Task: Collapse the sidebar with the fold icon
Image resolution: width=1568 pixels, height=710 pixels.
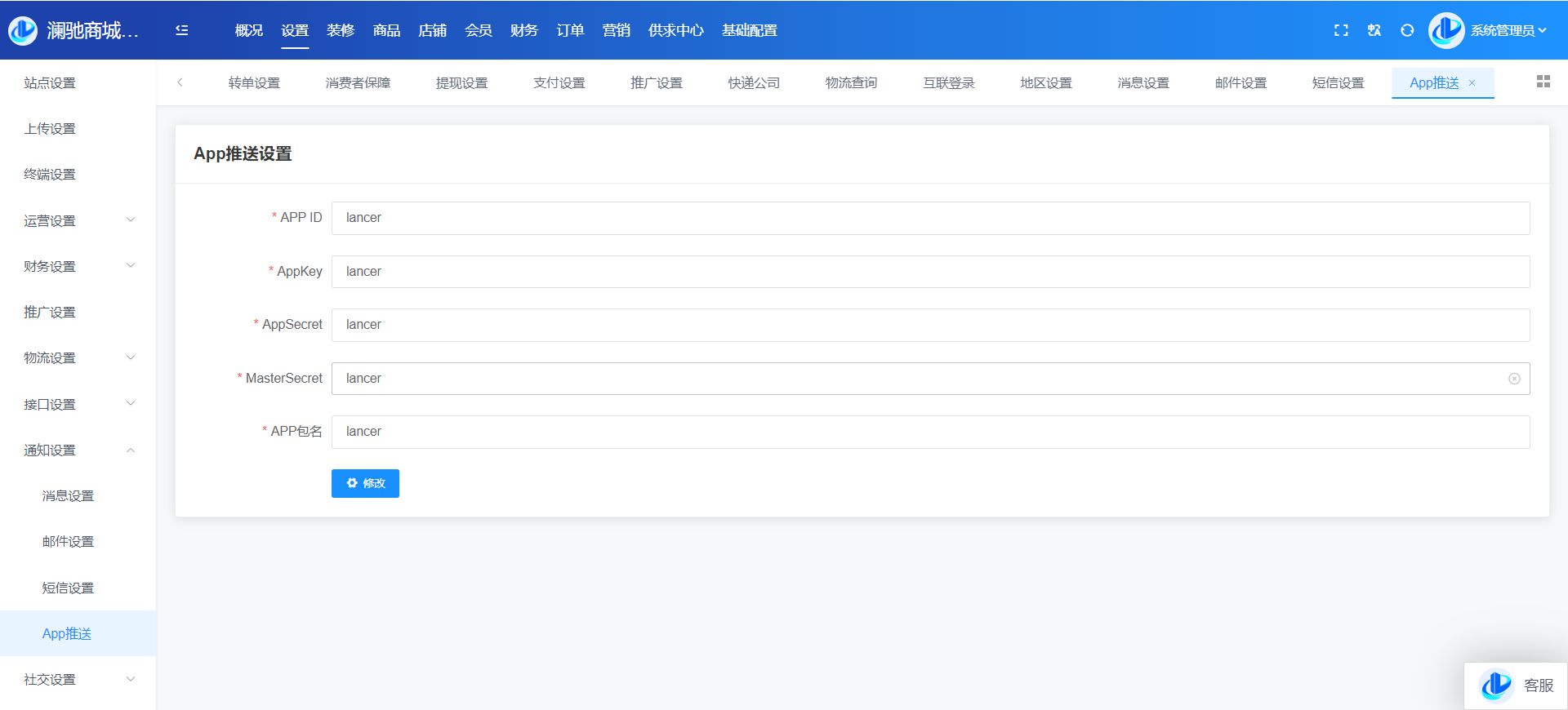Action: click(x=181, y=30)
